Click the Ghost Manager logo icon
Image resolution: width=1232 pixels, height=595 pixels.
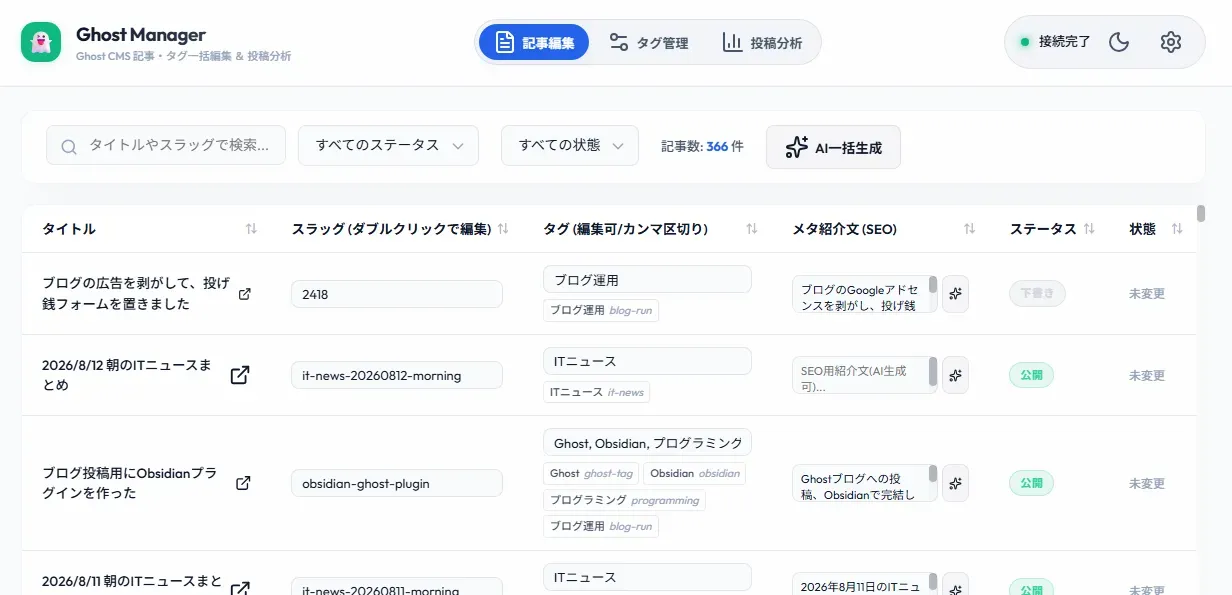click(x=41, y=42)
